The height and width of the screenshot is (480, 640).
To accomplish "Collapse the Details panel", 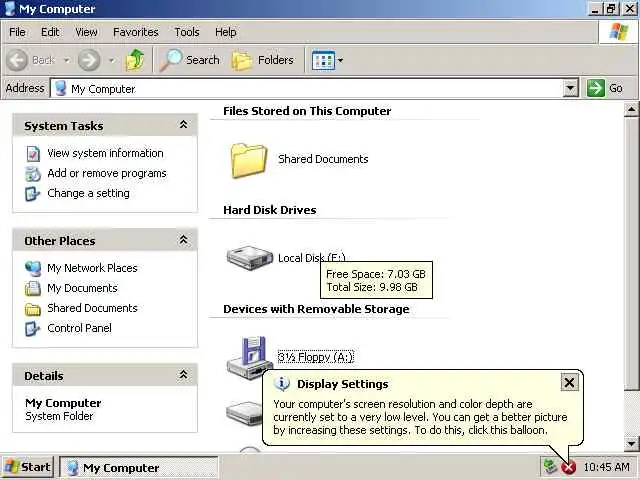I will 184,374.
